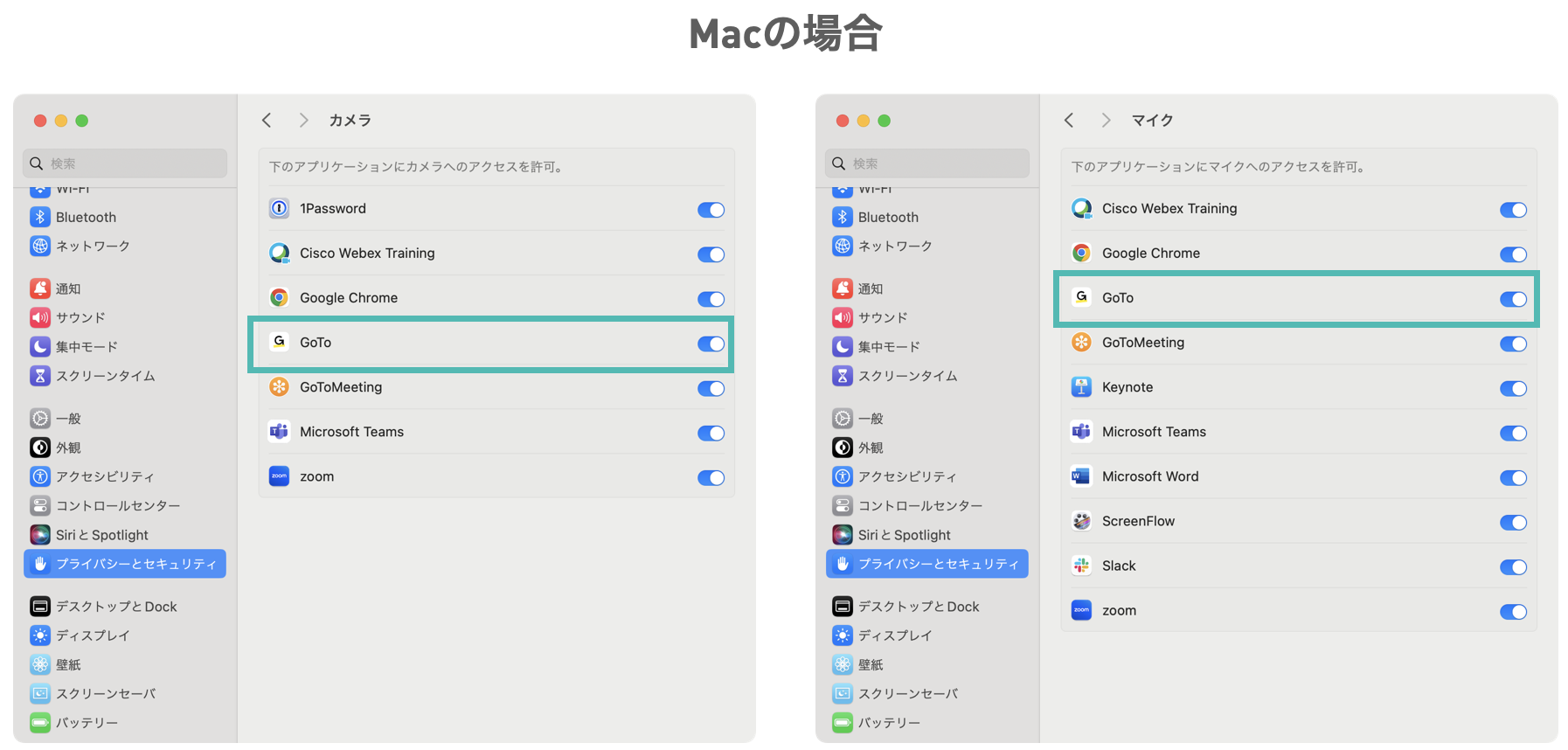Toggle microphone access for ScreenFlow

click(x=1513, y=522)
